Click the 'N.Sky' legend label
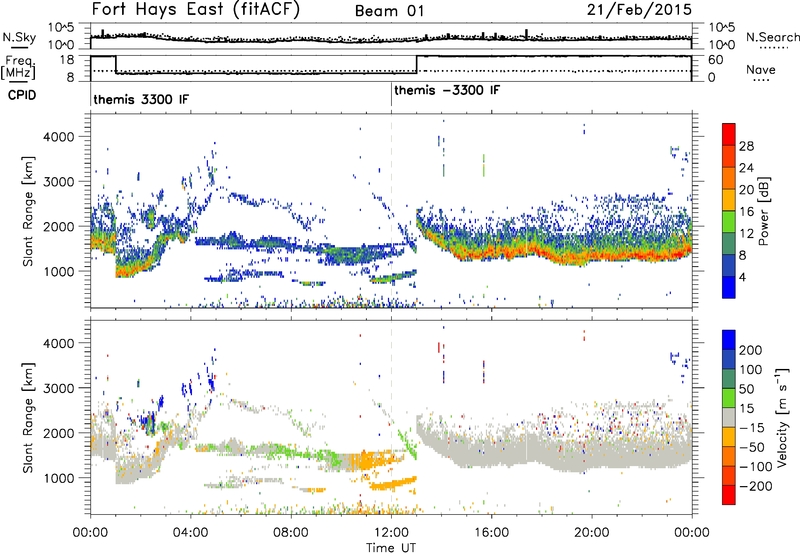This screenshot has height=554, width=800. (x=19, y=37)
